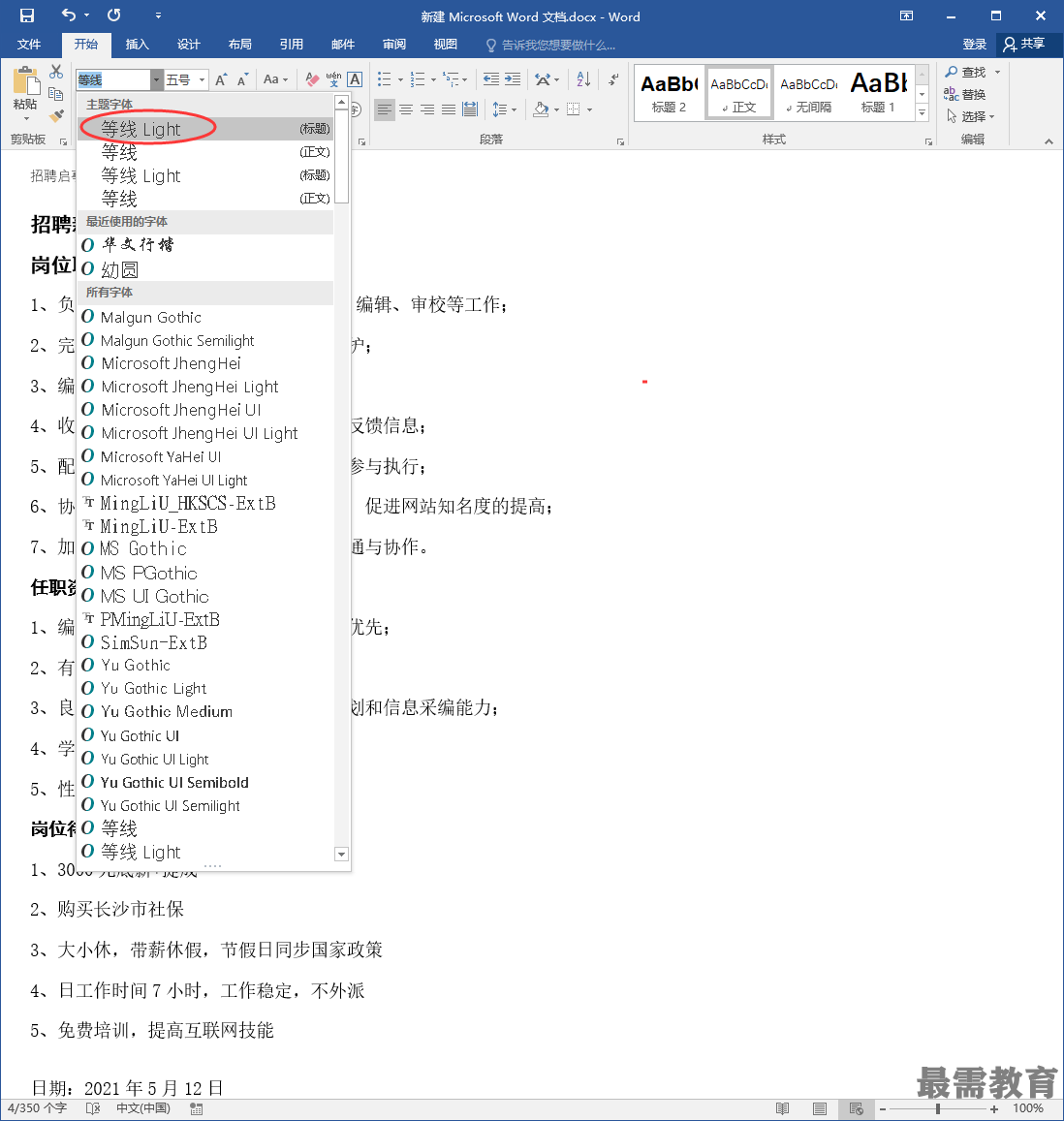Zoom out with the minus button

(x=883, y=1108)
